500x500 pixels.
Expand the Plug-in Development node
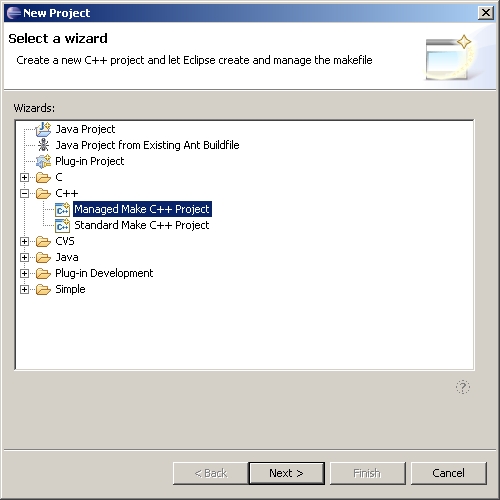click(24, 273)
